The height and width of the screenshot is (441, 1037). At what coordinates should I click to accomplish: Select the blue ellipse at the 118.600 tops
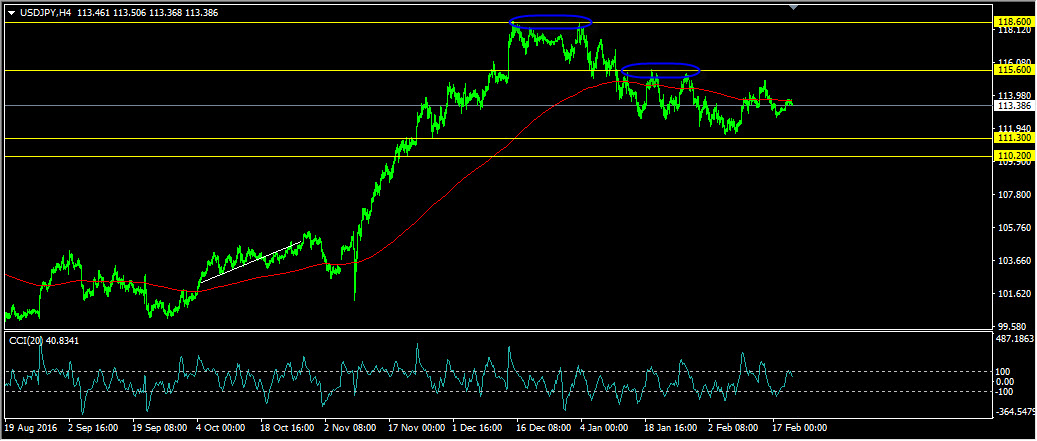[x=550, y=22]
